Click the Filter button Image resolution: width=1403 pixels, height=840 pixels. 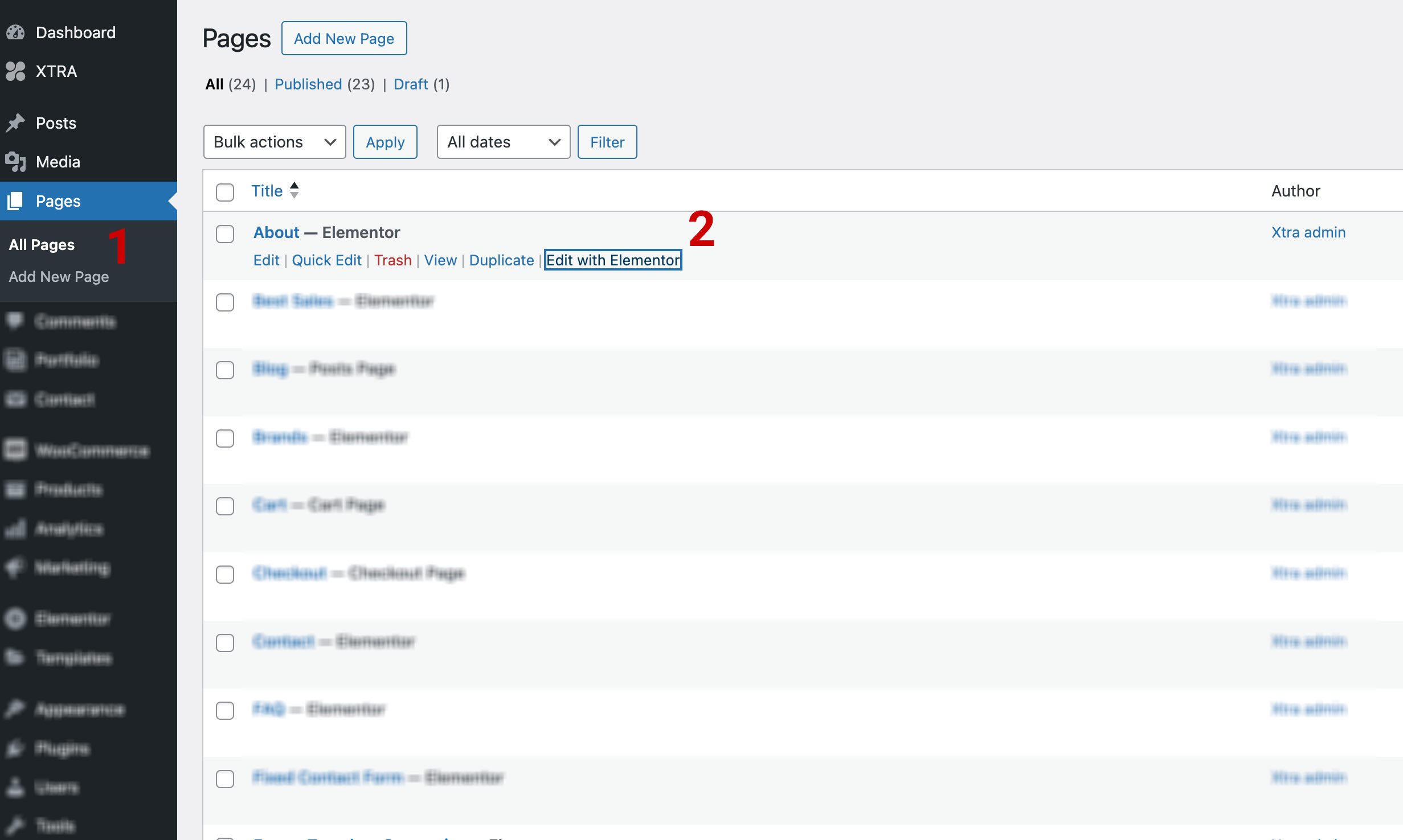(607, 142)
